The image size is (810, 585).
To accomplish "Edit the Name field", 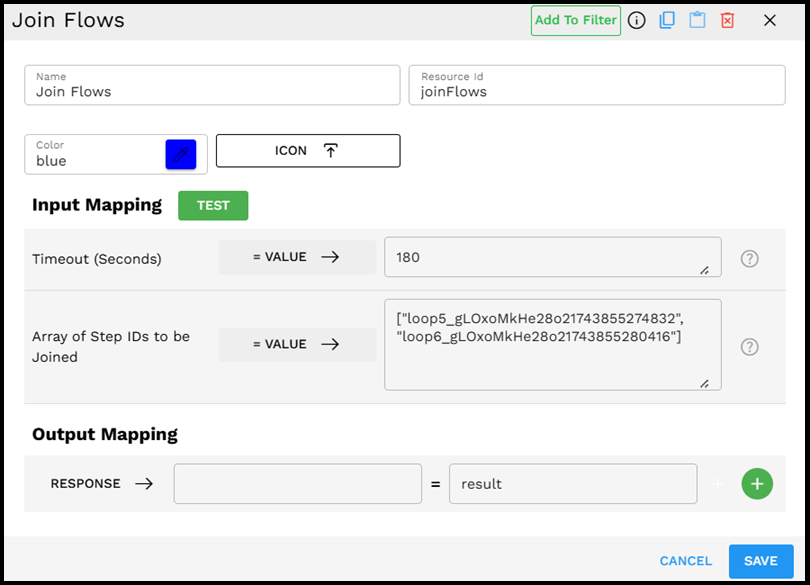I will coord(212,85).
